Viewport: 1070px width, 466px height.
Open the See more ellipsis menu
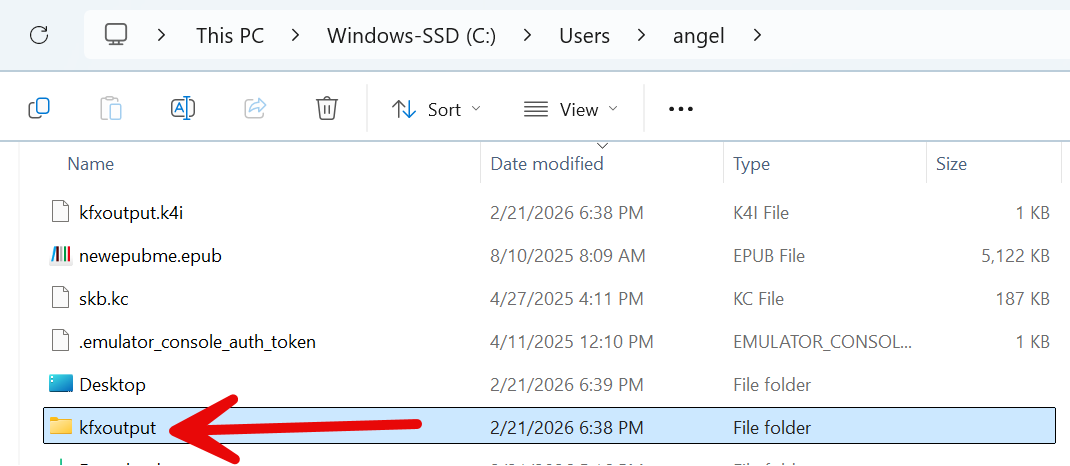681,109
